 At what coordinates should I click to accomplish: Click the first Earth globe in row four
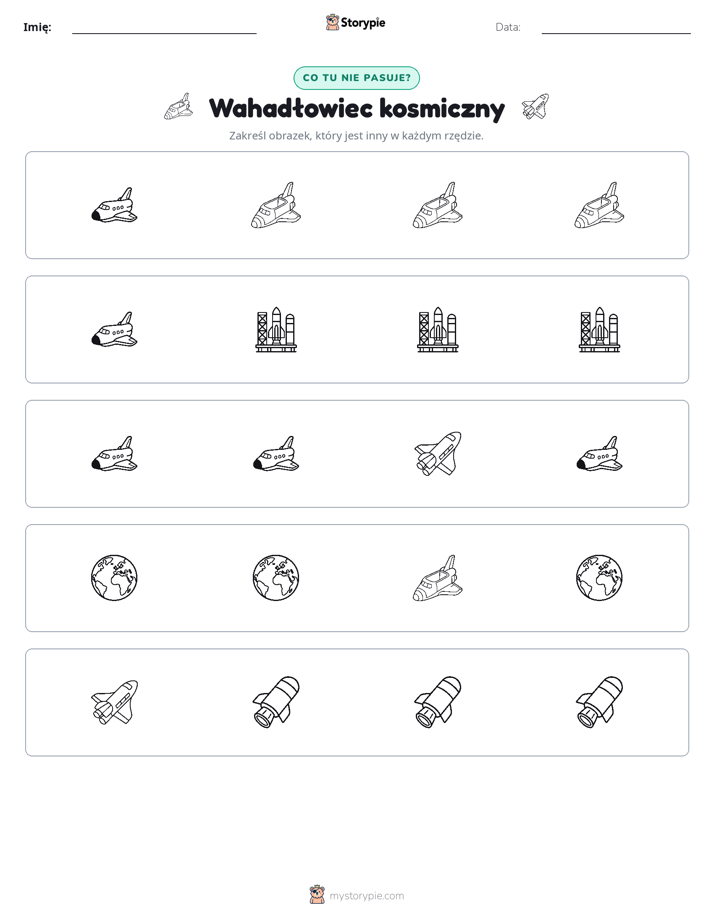(x=114, y=578)
